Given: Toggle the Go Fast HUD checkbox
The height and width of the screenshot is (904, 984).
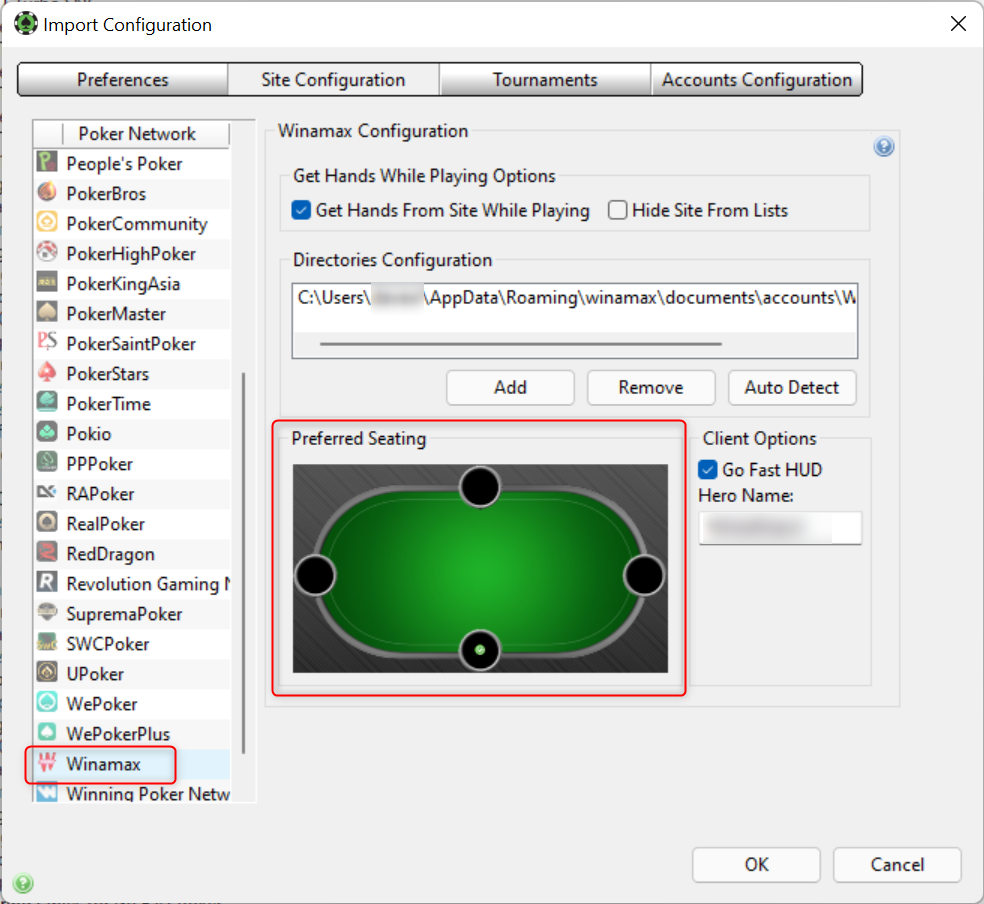Looking at the screenshot, I should (x=707, y=469).
